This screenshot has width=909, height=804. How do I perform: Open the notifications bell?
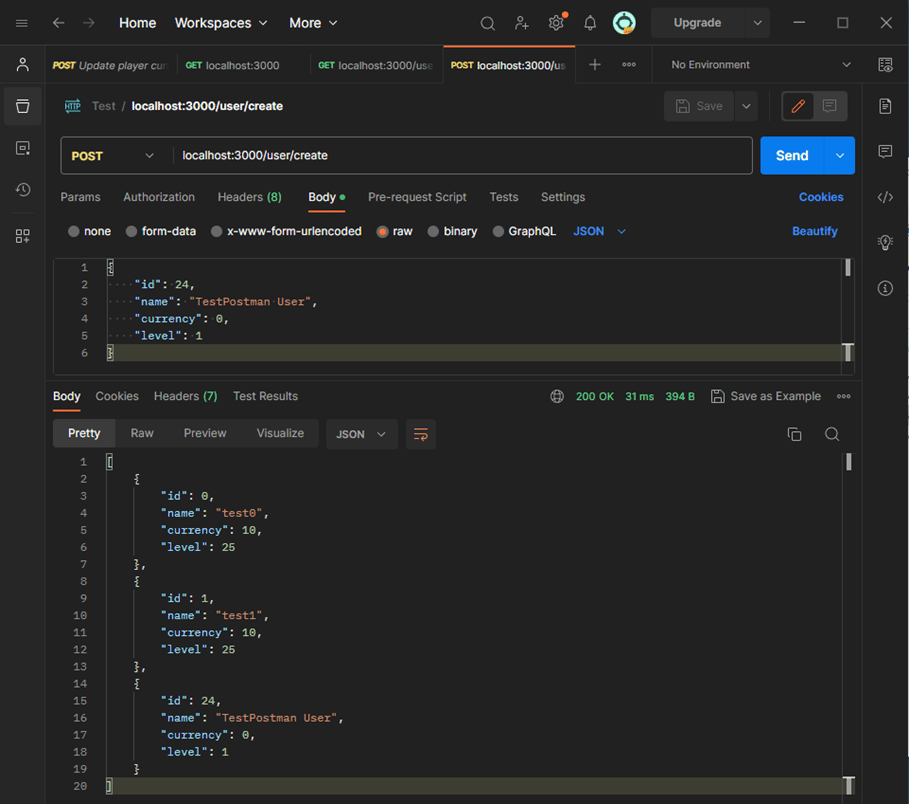[x=590, y=23]
